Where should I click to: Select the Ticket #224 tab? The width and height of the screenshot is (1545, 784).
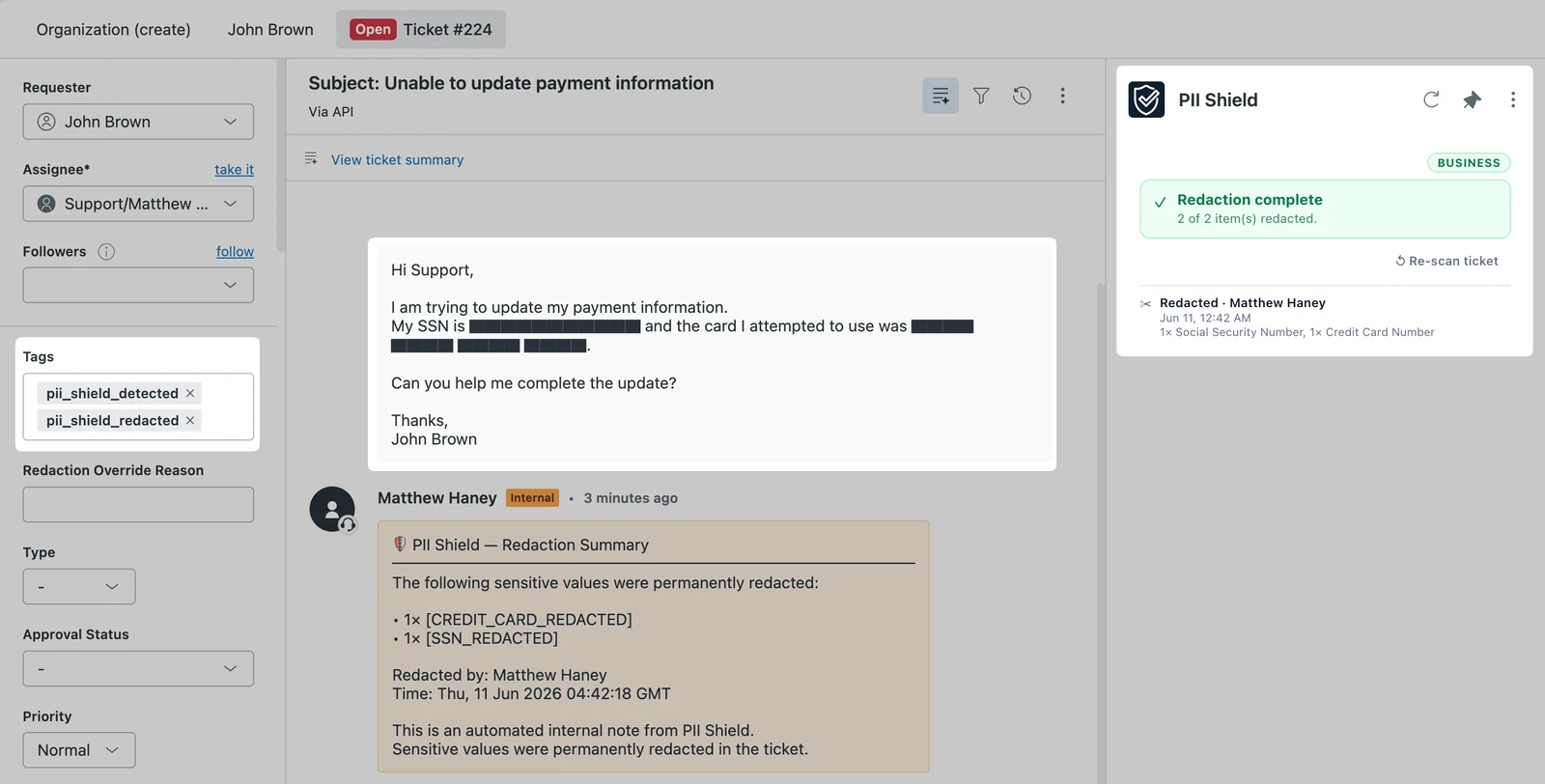pos(421,30)
